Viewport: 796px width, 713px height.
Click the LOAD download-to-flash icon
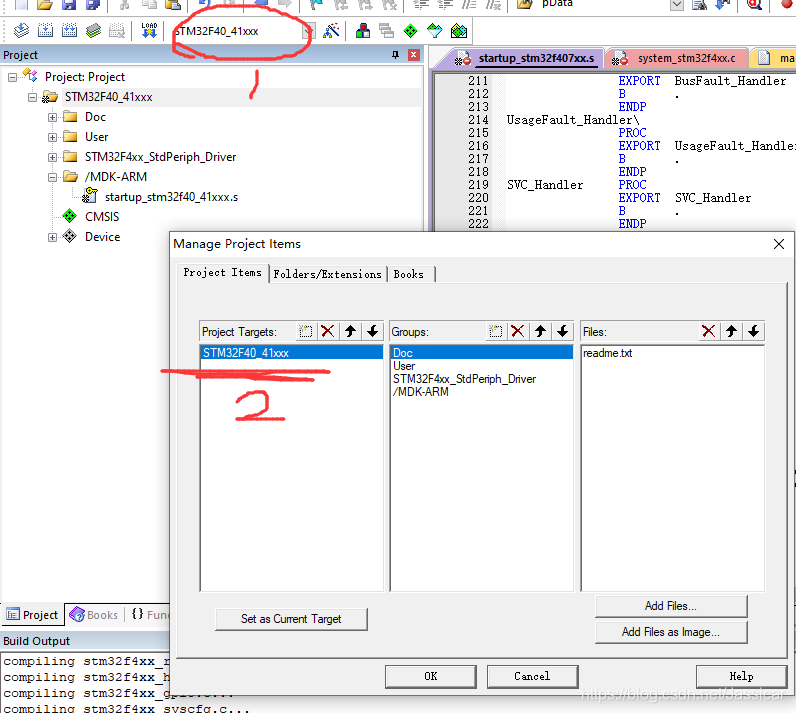(149, 31)
